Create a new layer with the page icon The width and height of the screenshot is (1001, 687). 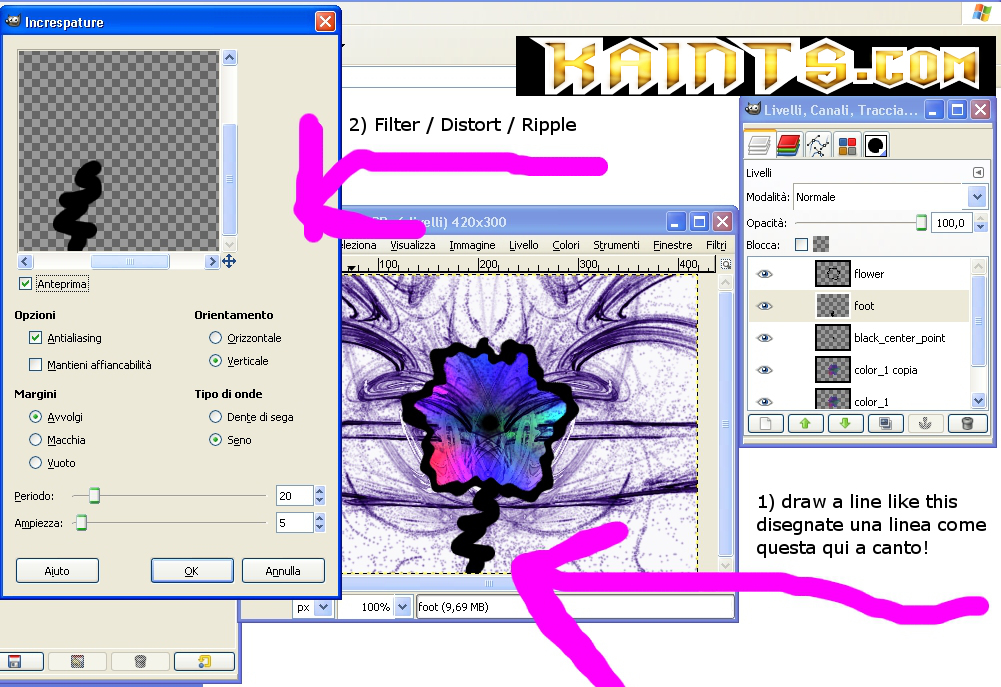coord(765,423)
